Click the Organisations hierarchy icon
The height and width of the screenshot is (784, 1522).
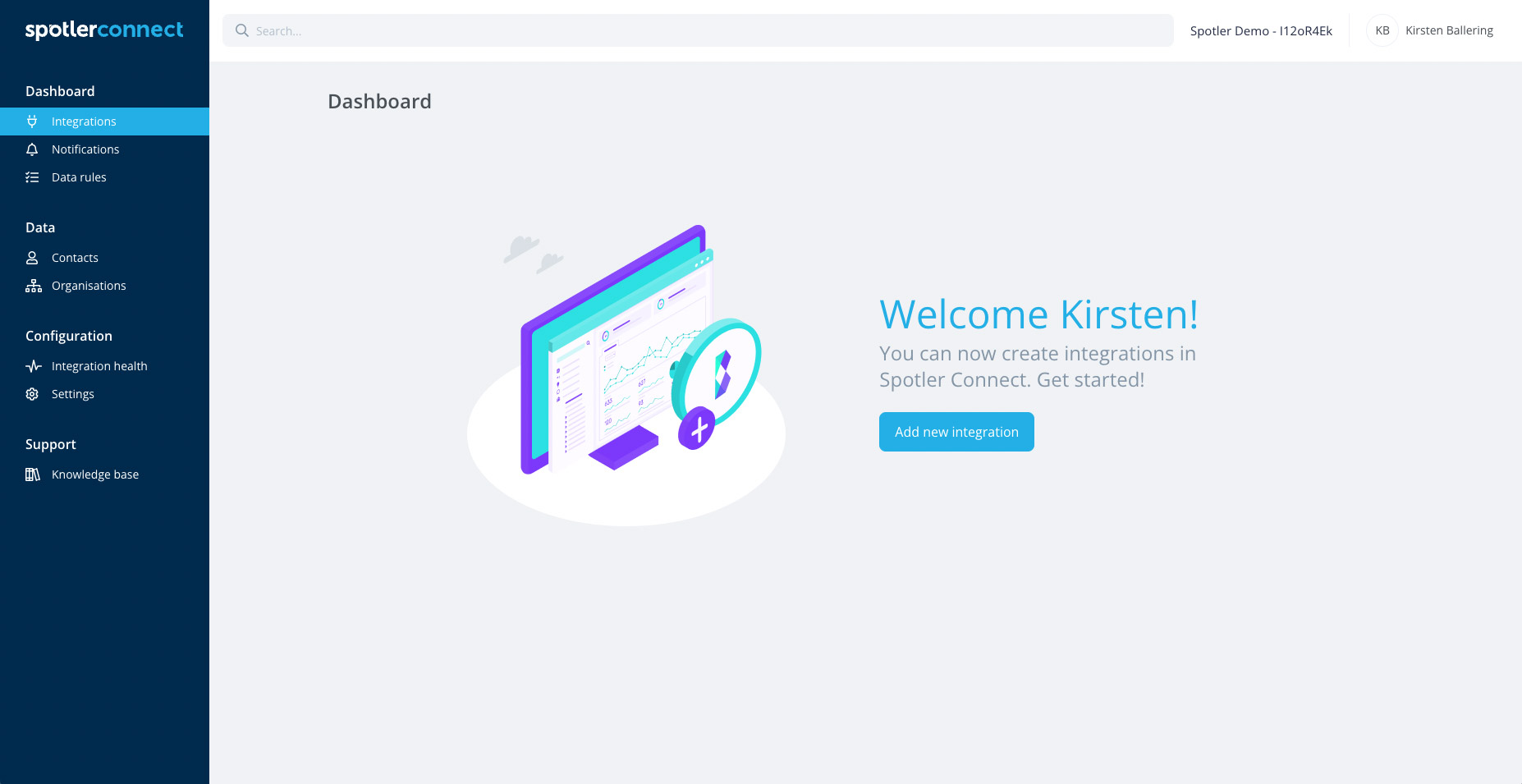pyautogui.click(x=33, y=286)
